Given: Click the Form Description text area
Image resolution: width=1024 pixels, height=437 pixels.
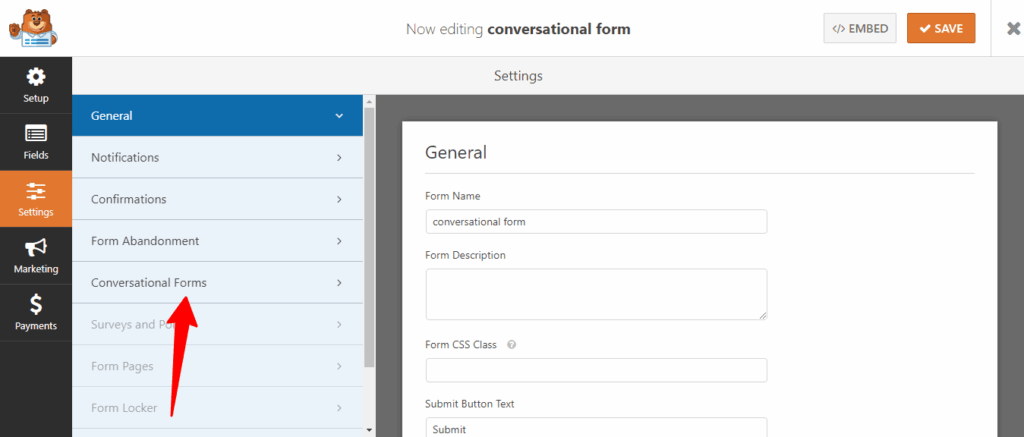Looking at the screenshot, I should 596,294.
